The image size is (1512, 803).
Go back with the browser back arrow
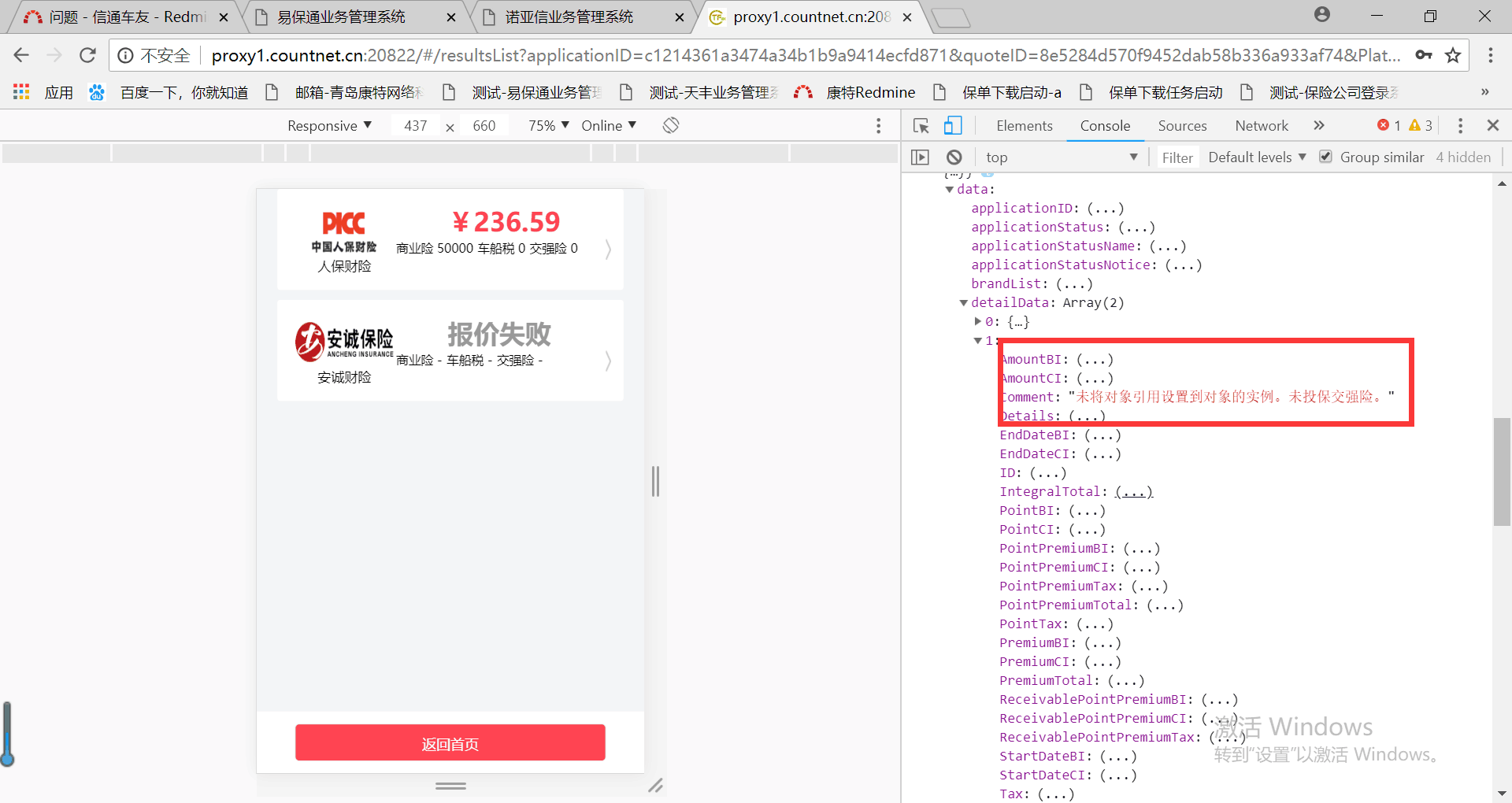[x=21, y=55]
